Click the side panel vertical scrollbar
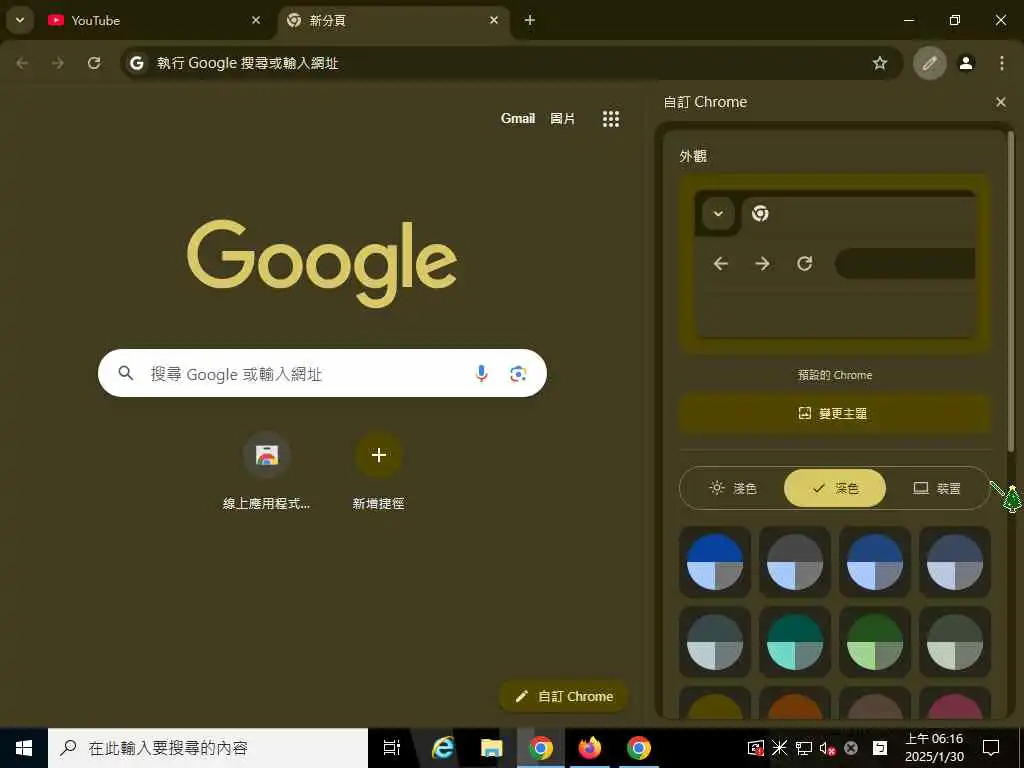Image resolution: width=1024 pixels, height=768 pixels. click(1011, 291)
